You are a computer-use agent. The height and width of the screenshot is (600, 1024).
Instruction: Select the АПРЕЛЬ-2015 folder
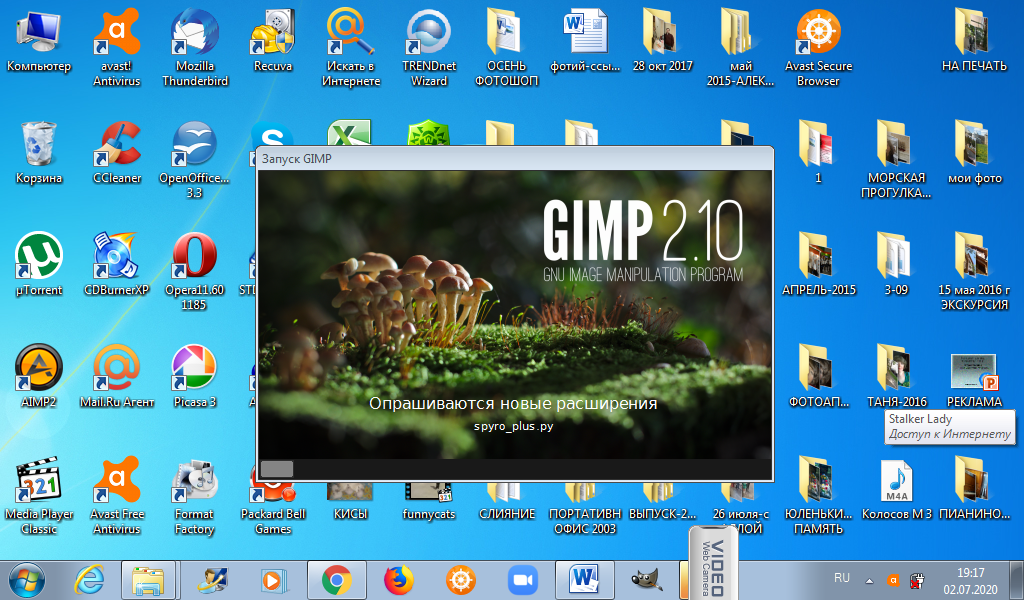[x=818, y=264]
